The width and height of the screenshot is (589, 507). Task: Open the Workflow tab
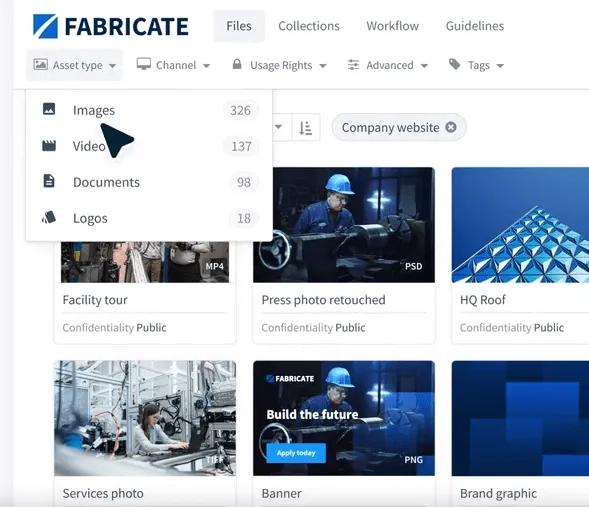click(393, 26)
